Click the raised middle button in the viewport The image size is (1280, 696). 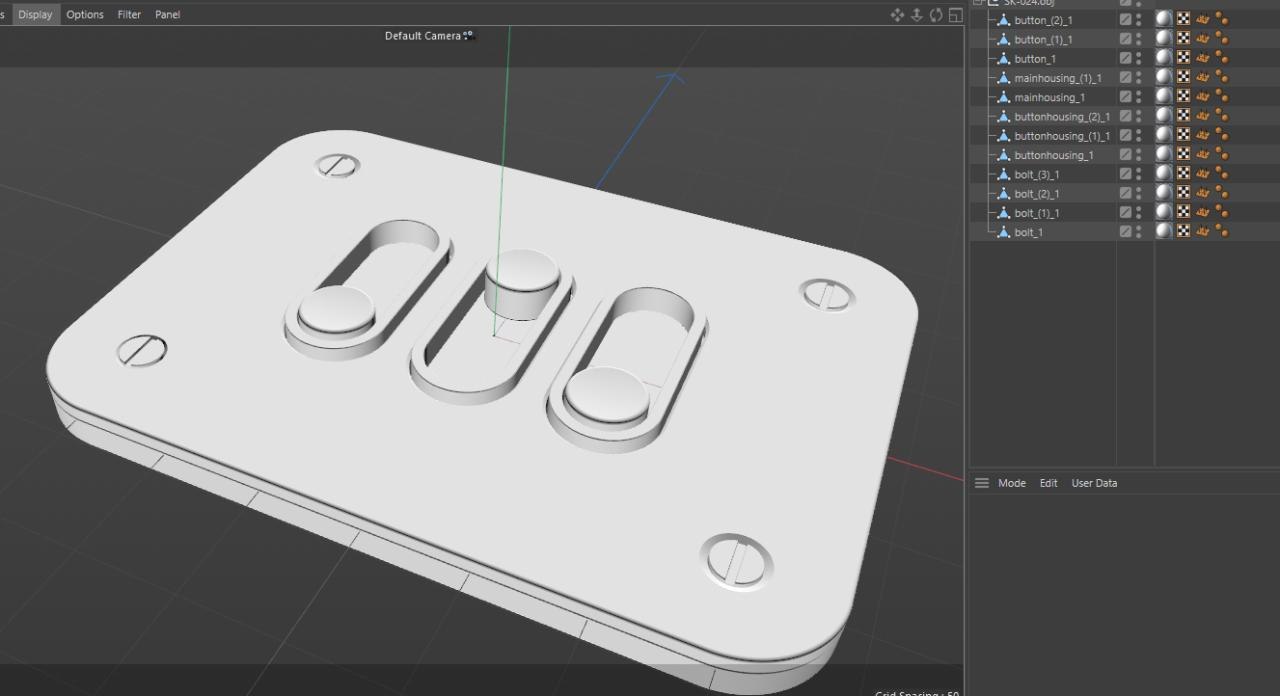[x=521, y=282]
